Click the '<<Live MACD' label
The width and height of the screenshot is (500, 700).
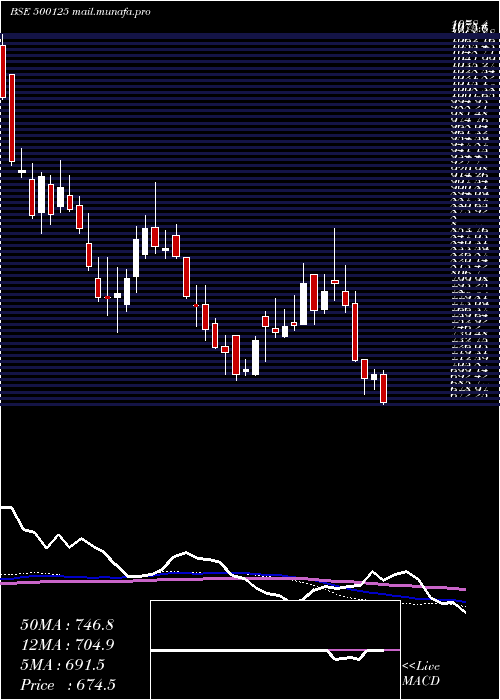(x=421, y=674)
